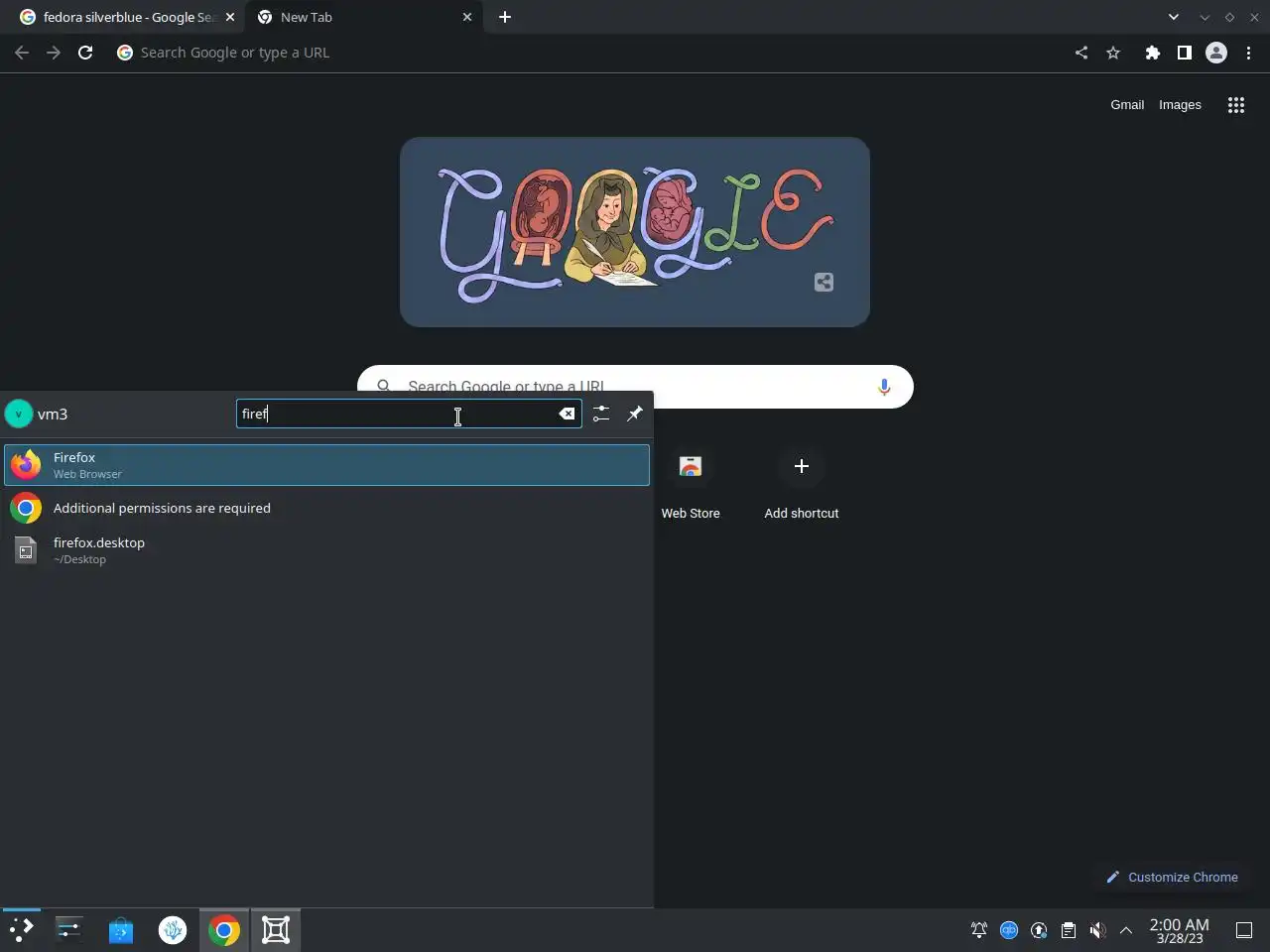The width and height of the screenshot is (1270, 952).
Task: Go back in Chrome
Action: pyautogui.click(x=22, y=53)
